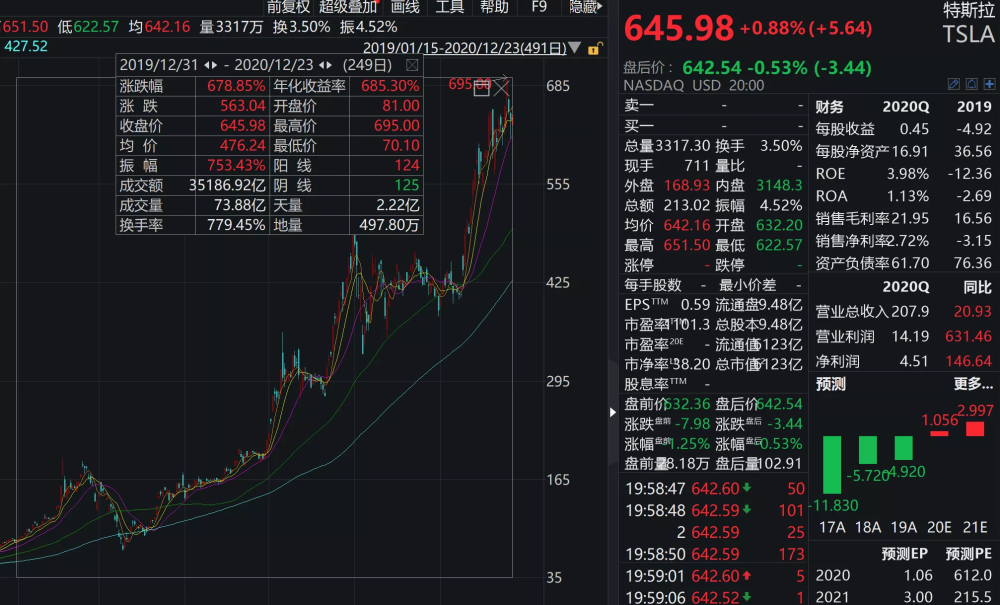This screenshot has width=1000, height=605.
Task: Click the 阴线 125 count
Action: (406, 186)
